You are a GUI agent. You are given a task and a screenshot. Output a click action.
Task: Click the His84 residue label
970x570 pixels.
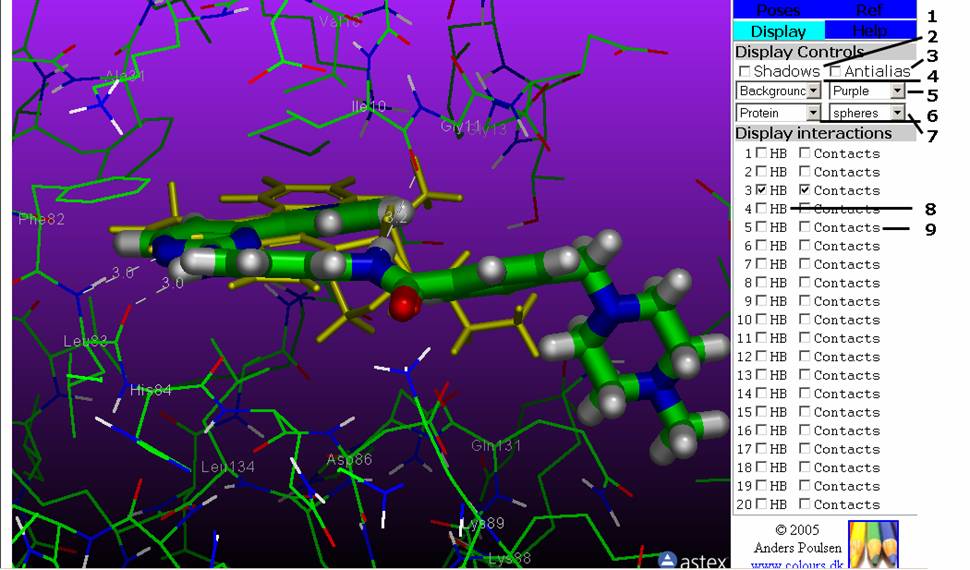tap(151, 390)
